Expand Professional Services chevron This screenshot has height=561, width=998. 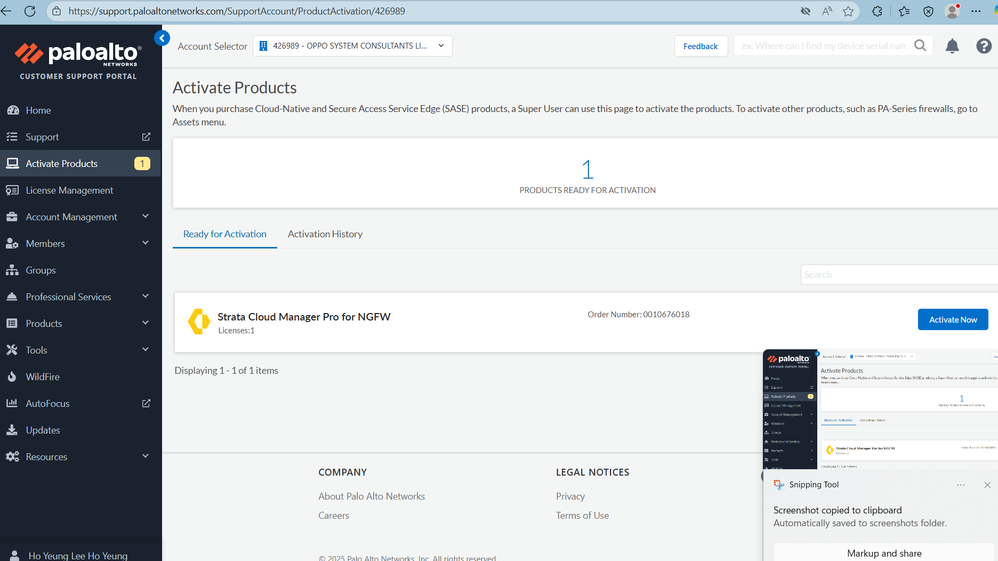click(x=145, y=297)
